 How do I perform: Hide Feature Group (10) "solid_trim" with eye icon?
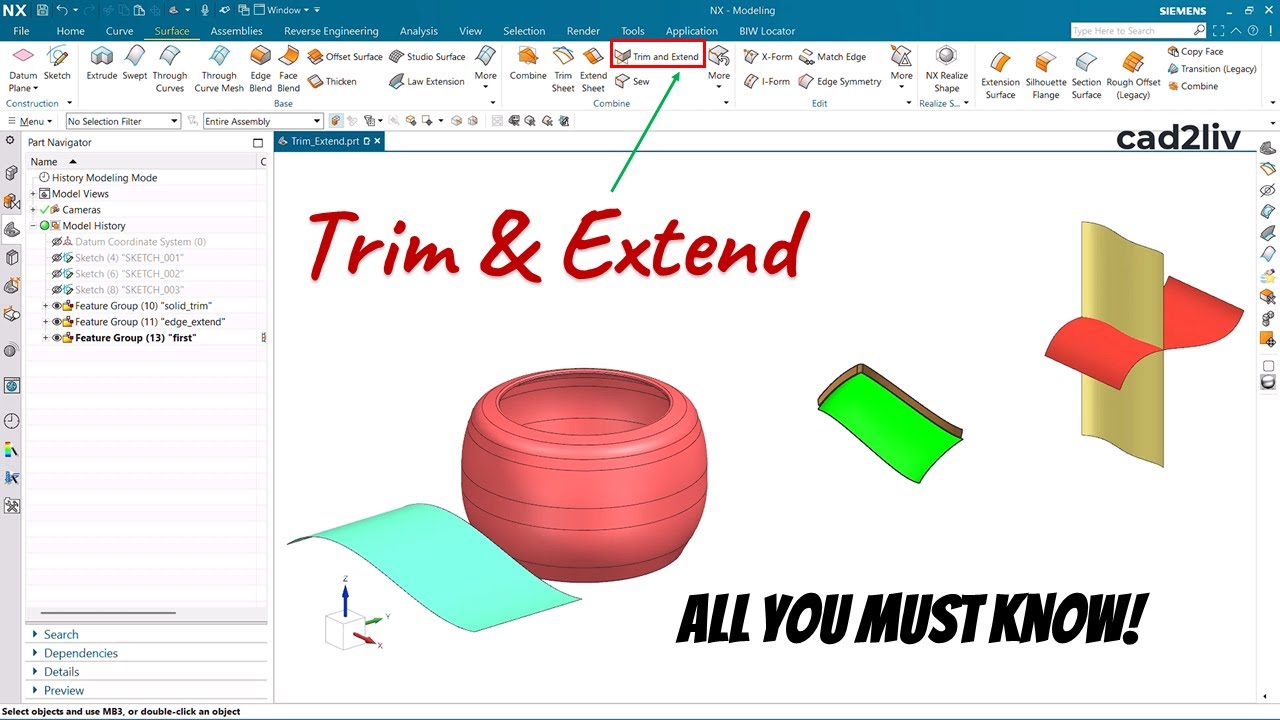57,306
